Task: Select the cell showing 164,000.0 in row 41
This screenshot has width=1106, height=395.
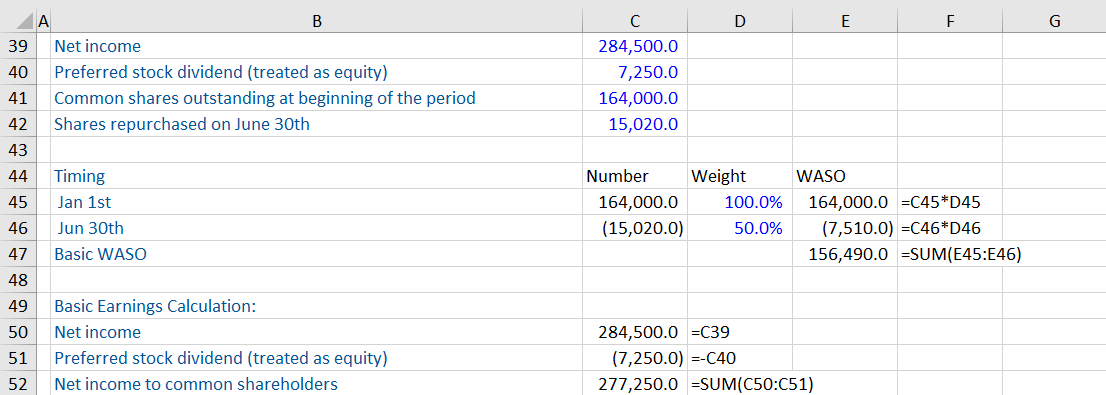Action: tap(635, 98)
